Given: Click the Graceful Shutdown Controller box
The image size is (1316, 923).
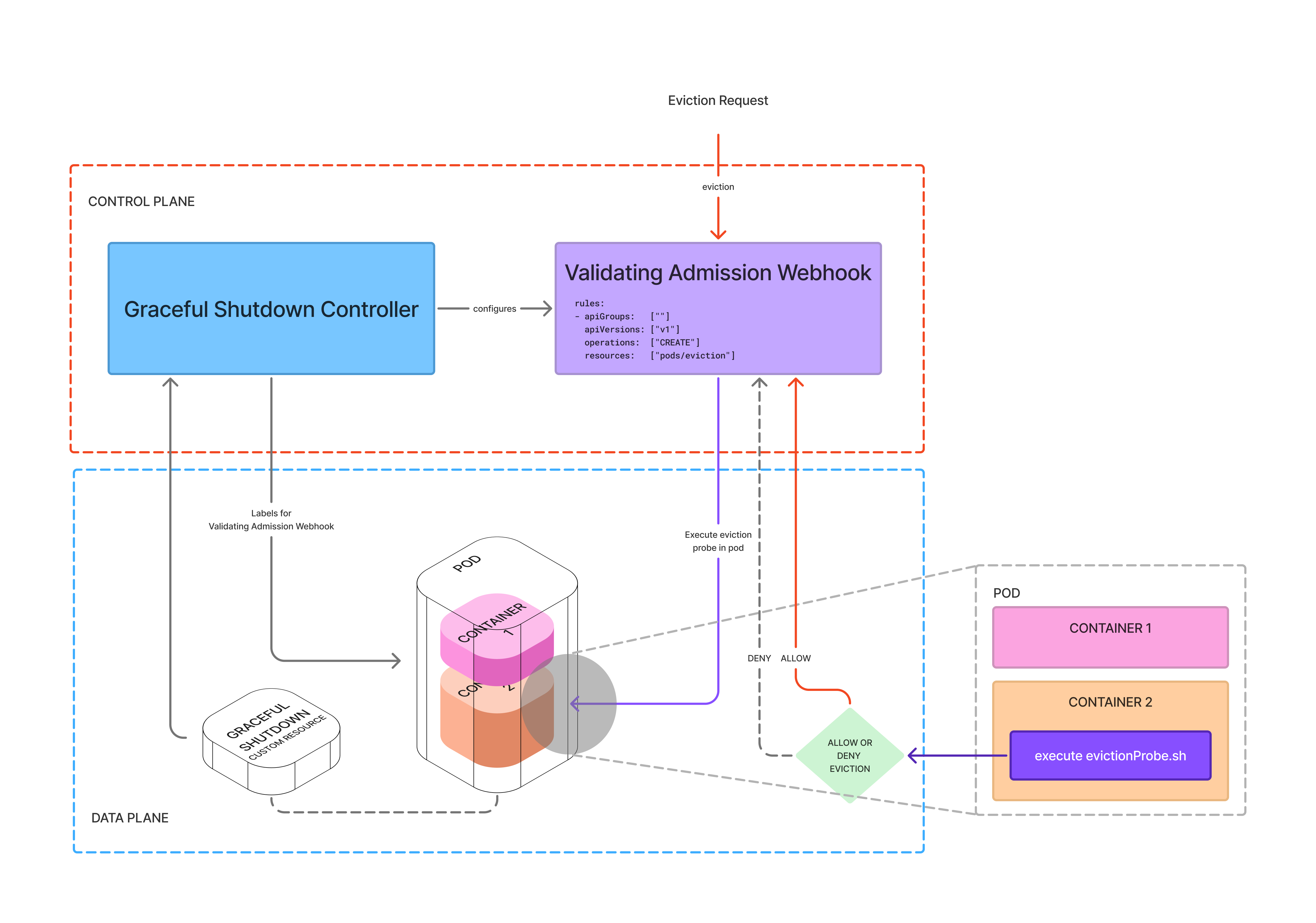Looking at the screenshot, I should [x=271, y=309].
